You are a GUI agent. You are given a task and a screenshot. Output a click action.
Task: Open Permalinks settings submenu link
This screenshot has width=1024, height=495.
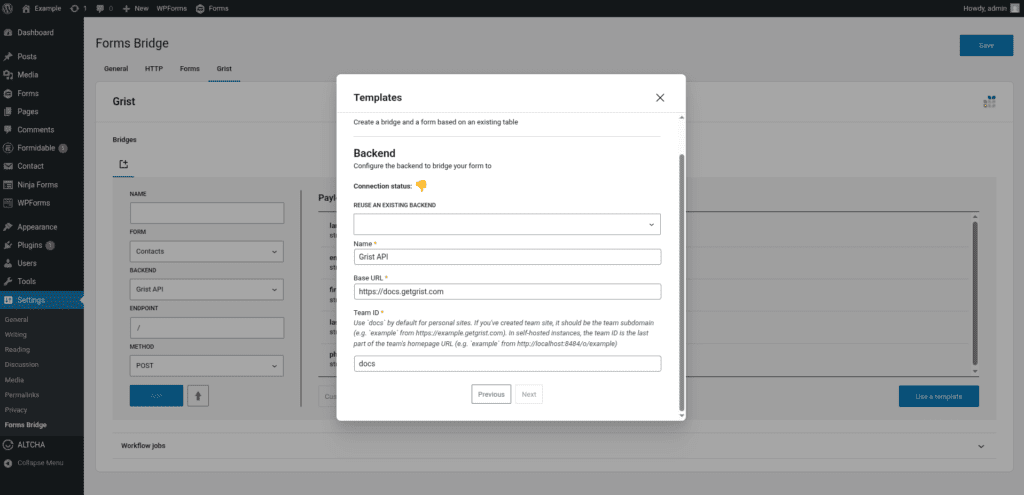tap(21, 395)
